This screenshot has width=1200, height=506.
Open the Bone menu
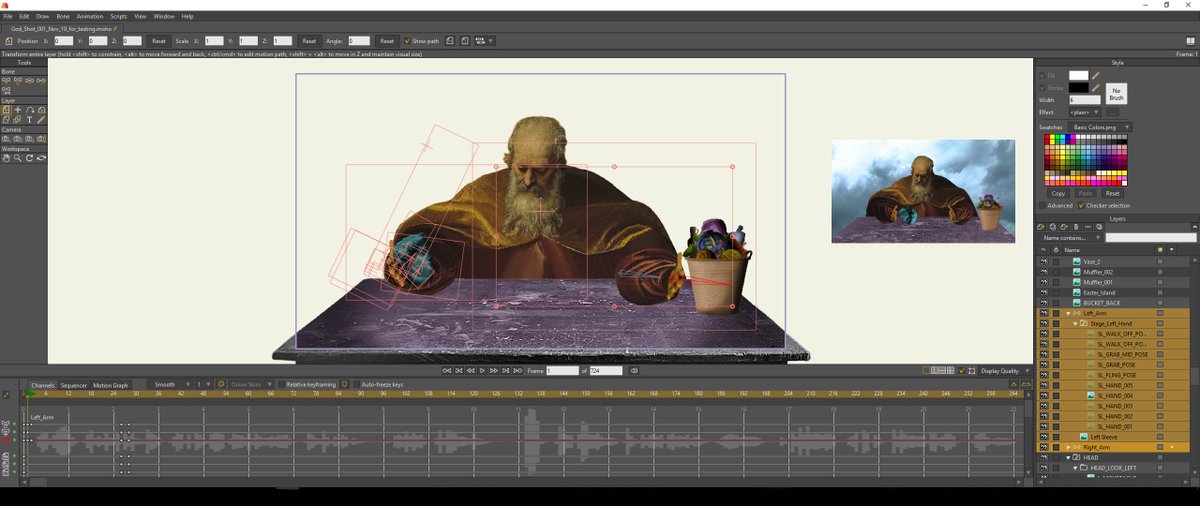pyautogui.click(x=63, y=16)
